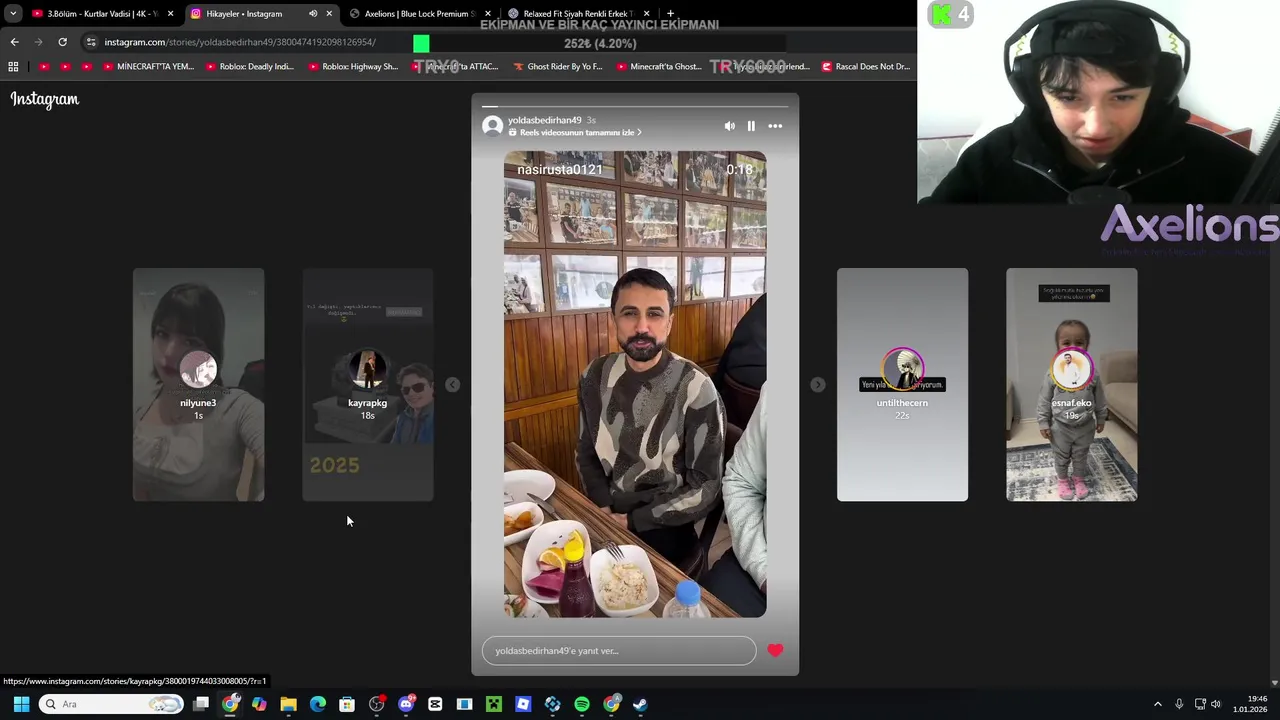Screen dimensions: 1280x720
Task: Open the clock and date panel
Action: point(1251,704)
